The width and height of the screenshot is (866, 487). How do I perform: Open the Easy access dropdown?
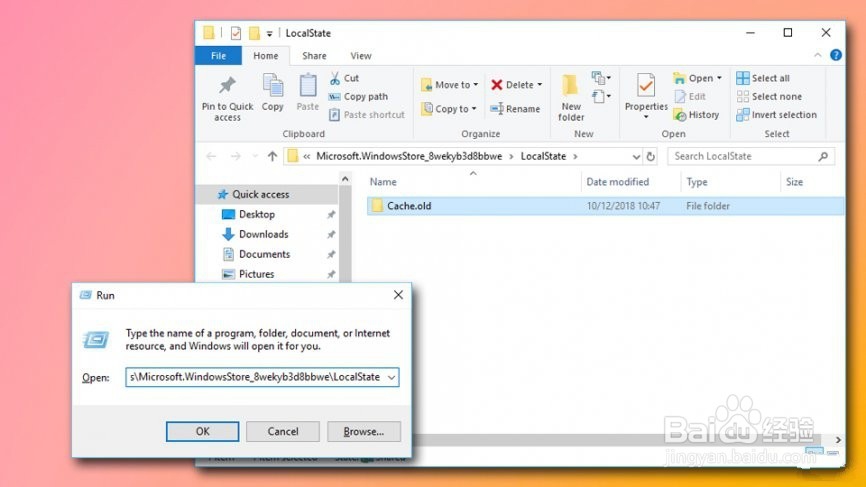pos(601,97)
